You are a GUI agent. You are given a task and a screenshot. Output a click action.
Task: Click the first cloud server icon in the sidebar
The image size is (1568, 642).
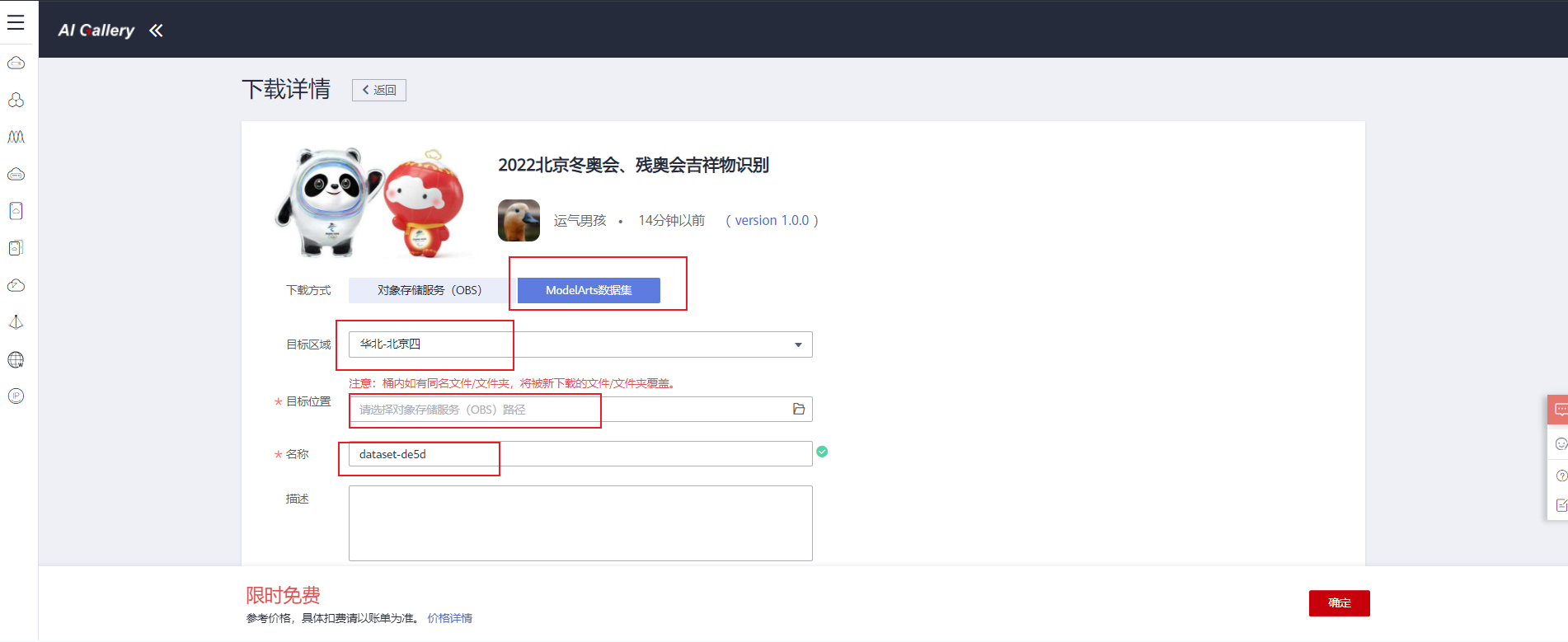click(x=16, y=63)
